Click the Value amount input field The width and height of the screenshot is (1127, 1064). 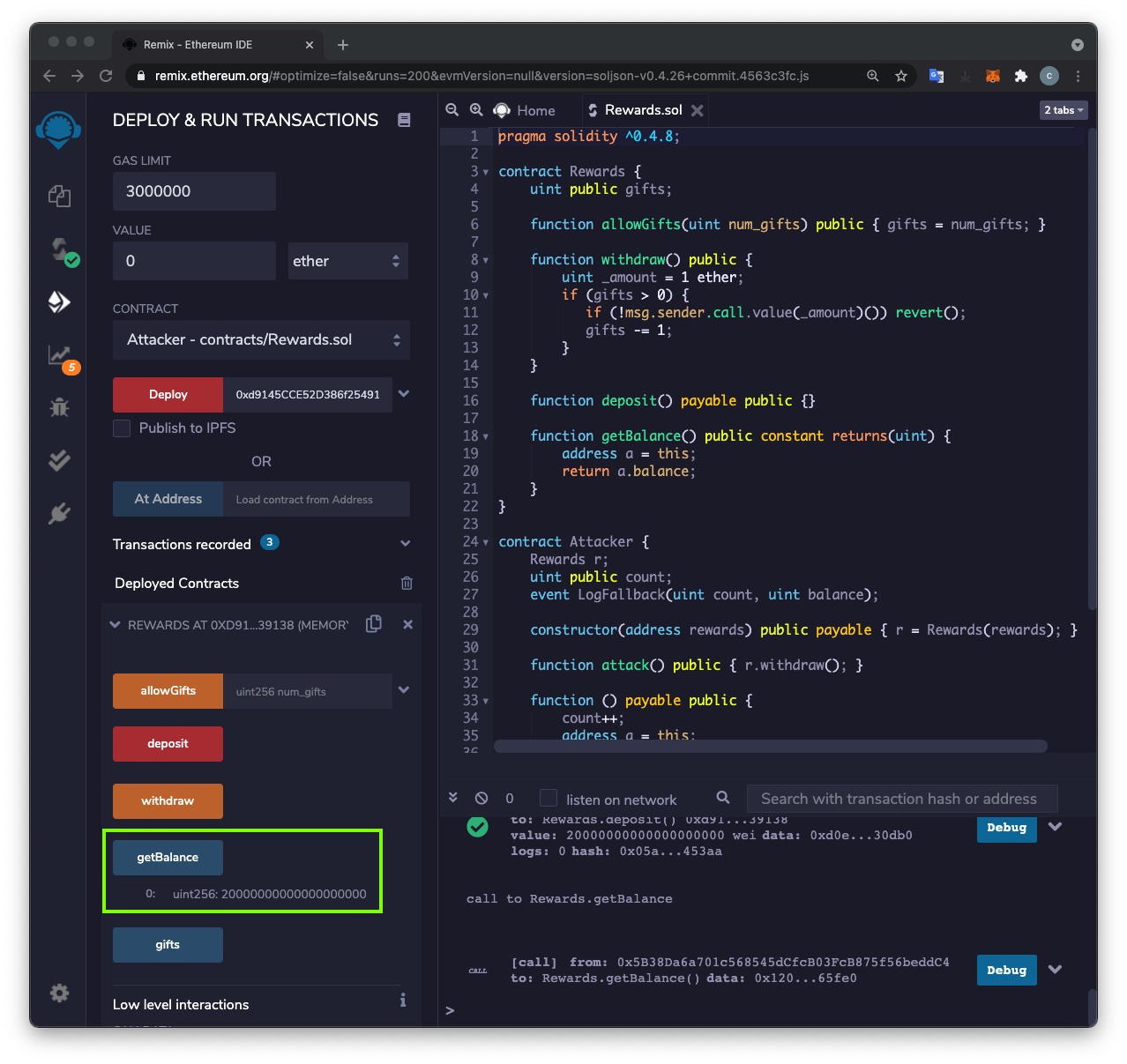pos(194,261)
